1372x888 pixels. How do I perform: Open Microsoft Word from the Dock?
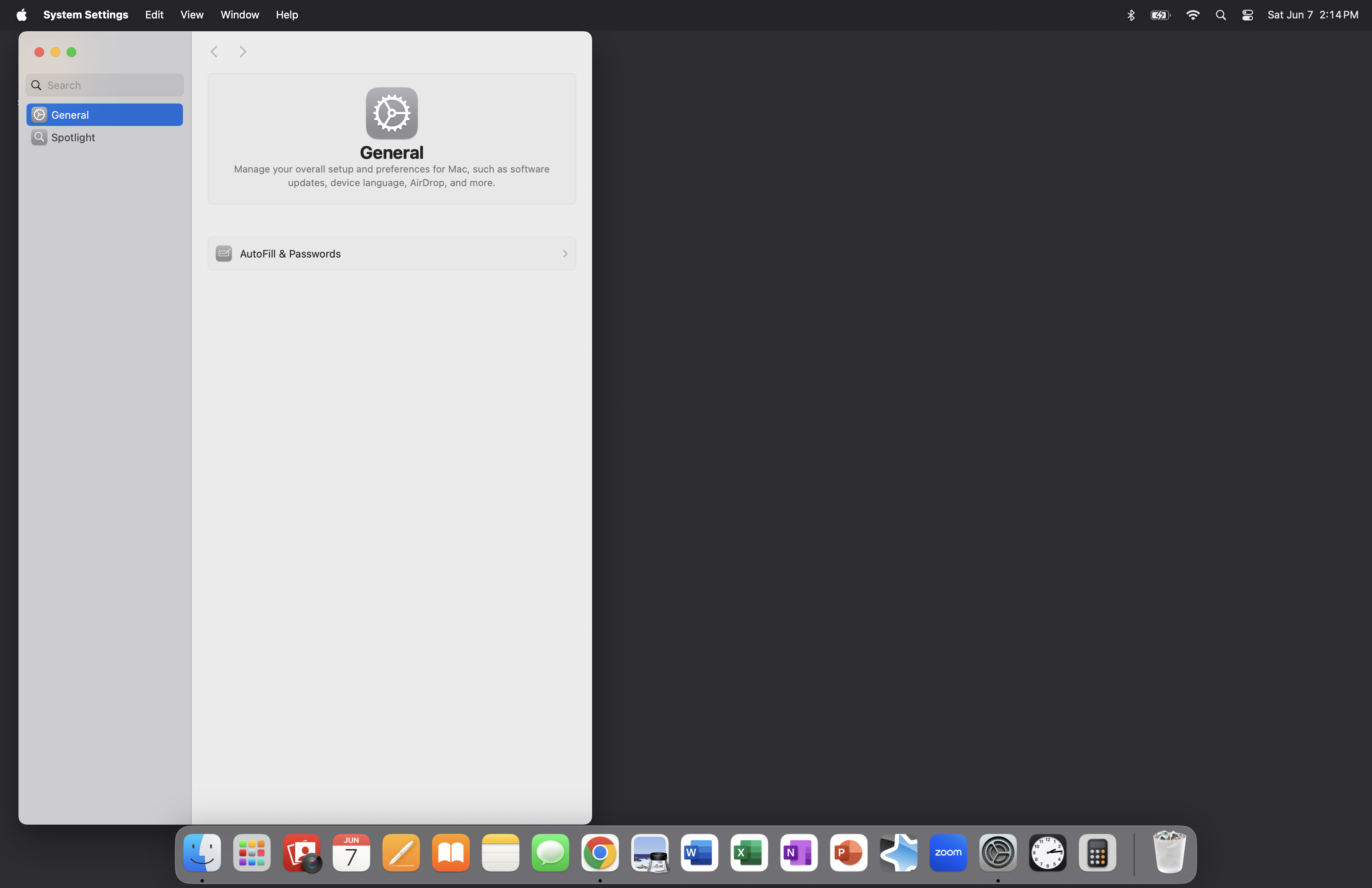(x=699, y=852)
